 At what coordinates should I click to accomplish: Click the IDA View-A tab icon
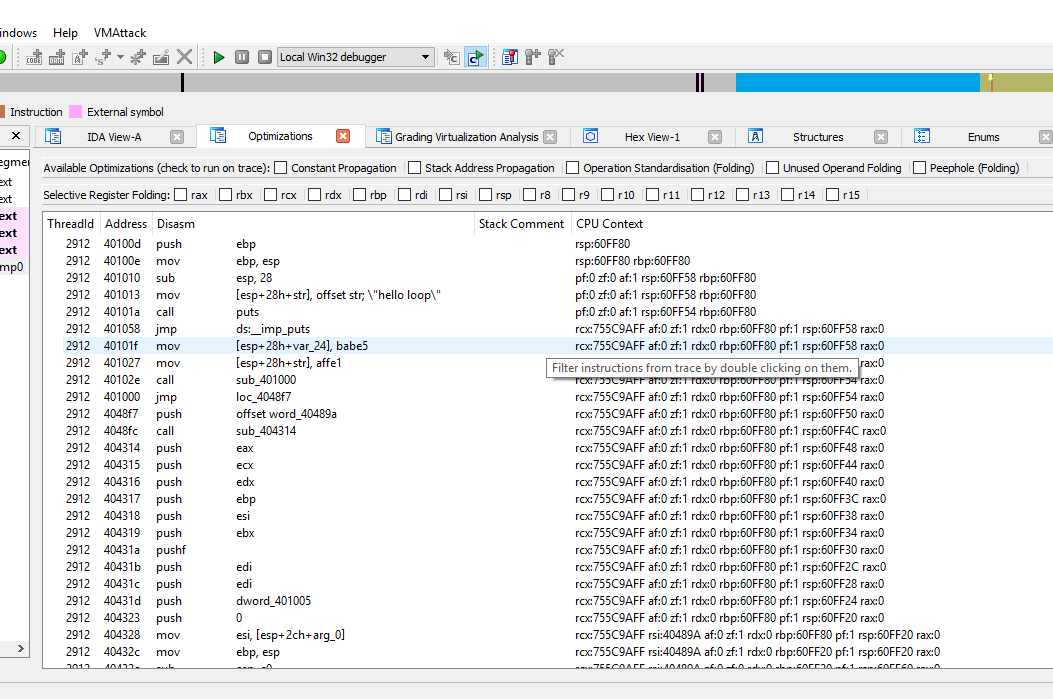(x=53, y=136)
